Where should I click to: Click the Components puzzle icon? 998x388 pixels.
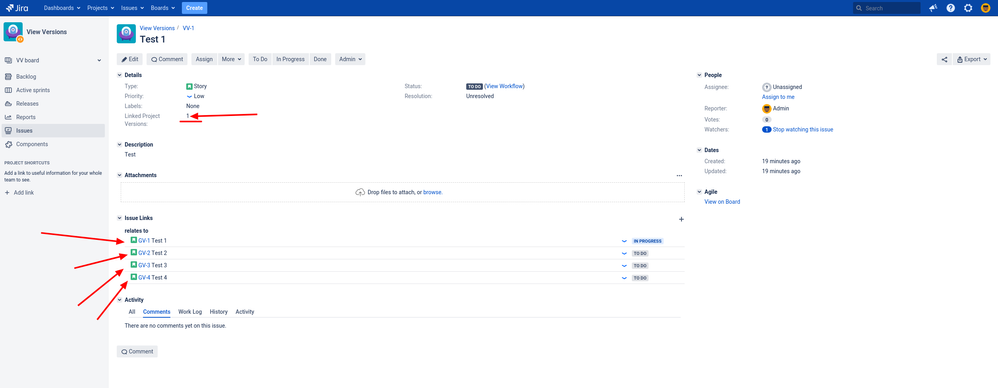pos(8,144)
